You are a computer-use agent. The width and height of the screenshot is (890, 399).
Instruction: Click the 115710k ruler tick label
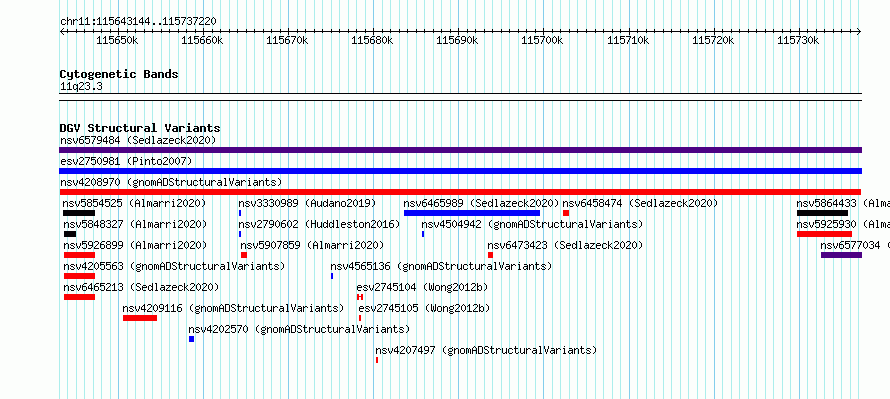(628, 40)
